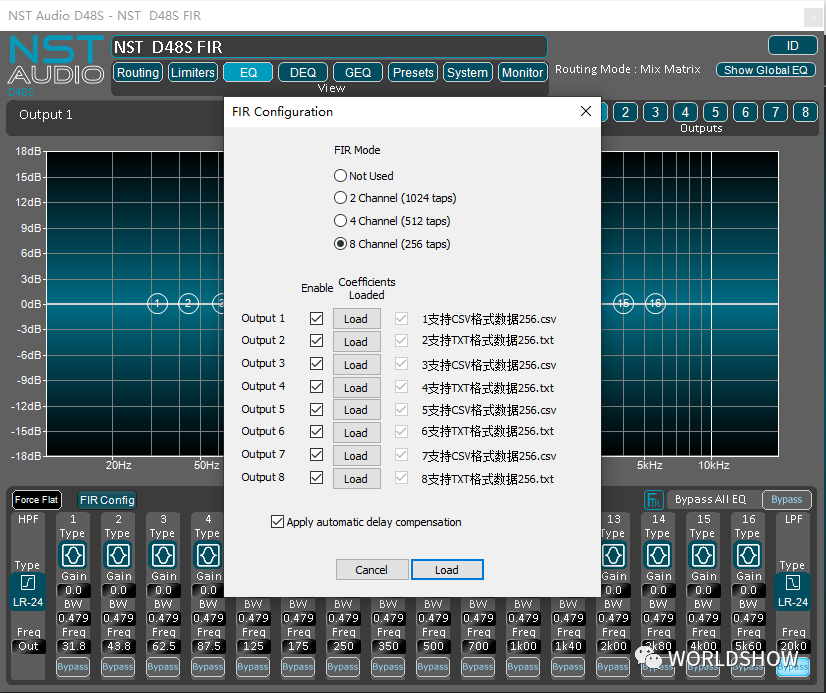Select Output 8 channel button
This screenshot has height=693, width=826.
click(805, 112)
